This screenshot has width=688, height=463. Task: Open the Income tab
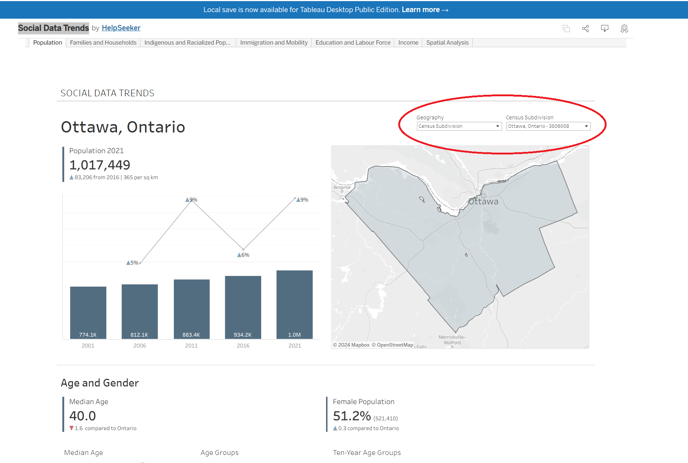pyautogui.click(x=408, y=43)
